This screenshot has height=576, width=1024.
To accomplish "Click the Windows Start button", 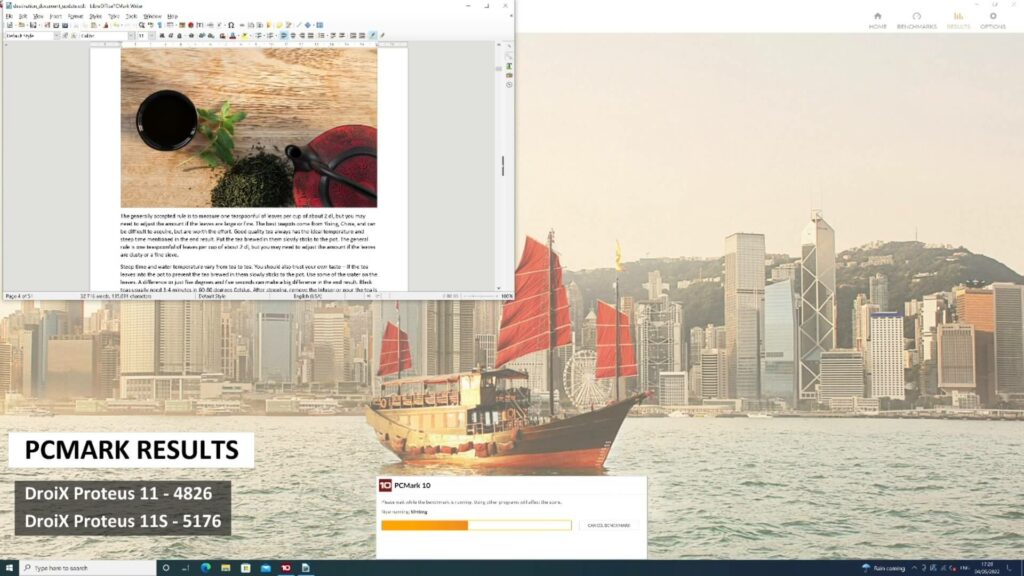I will click(x=9, y=568).
